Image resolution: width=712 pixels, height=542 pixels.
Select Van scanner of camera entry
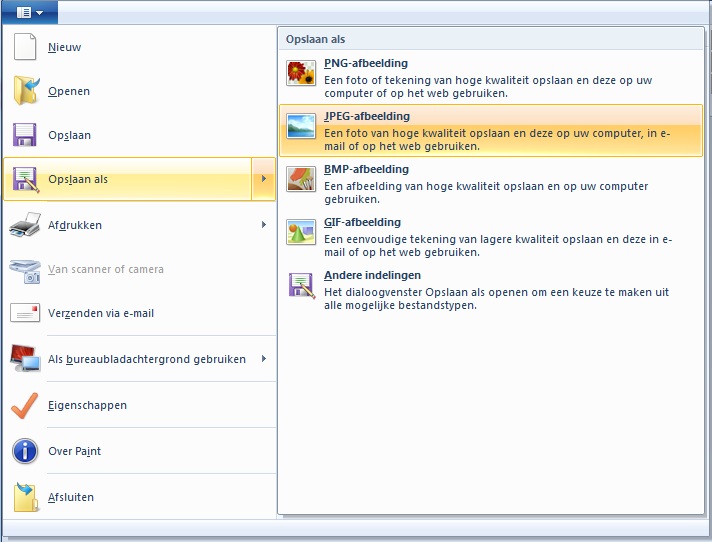click(x=139, y=269)
